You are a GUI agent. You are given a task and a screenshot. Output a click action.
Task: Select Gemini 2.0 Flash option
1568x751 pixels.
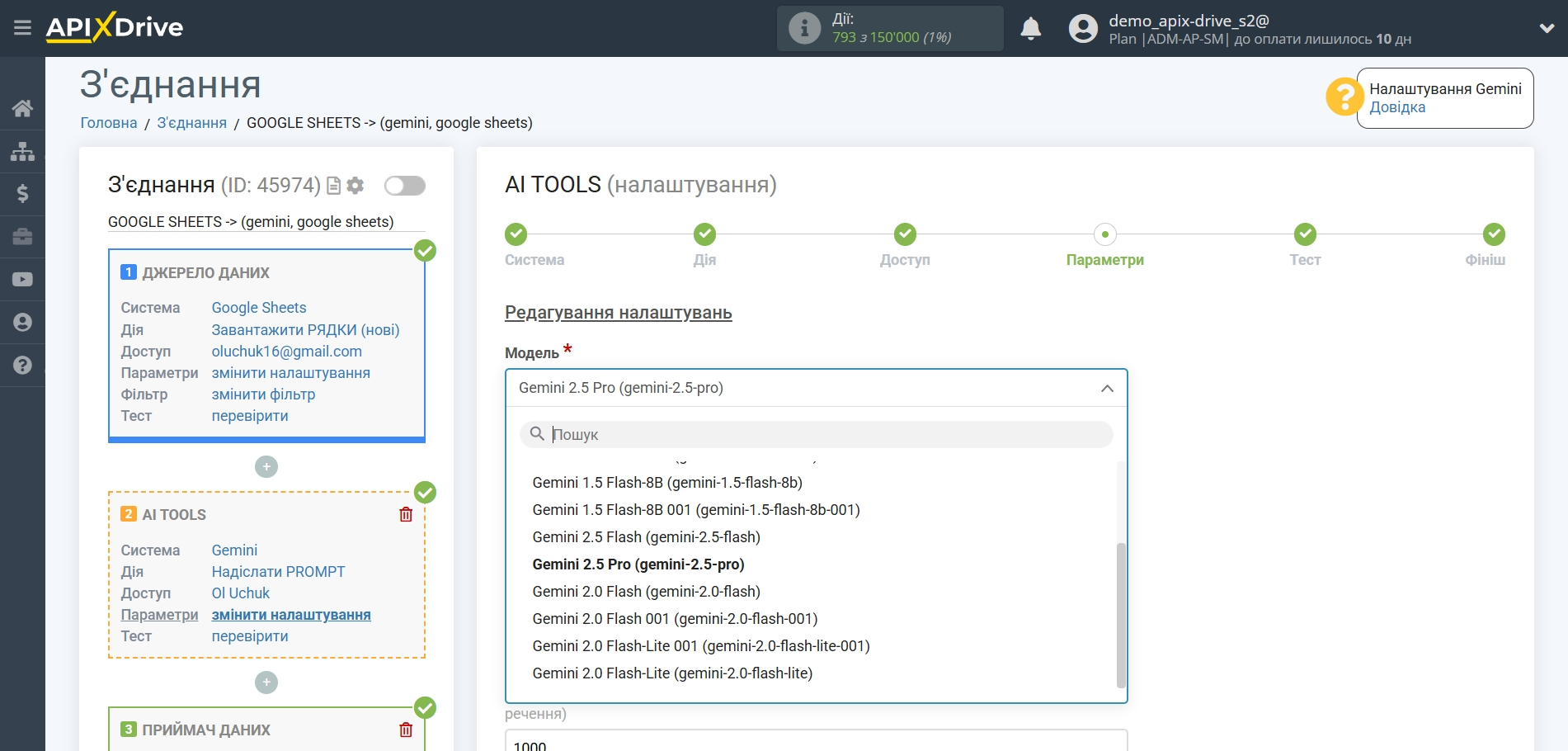pos(646,592)
